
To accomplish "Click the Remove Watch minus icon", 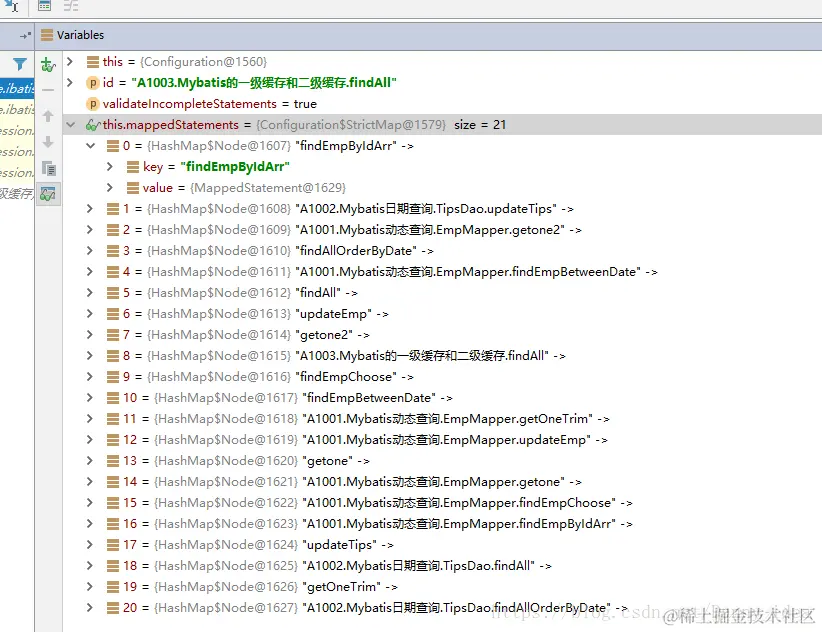I will [48, 90].
